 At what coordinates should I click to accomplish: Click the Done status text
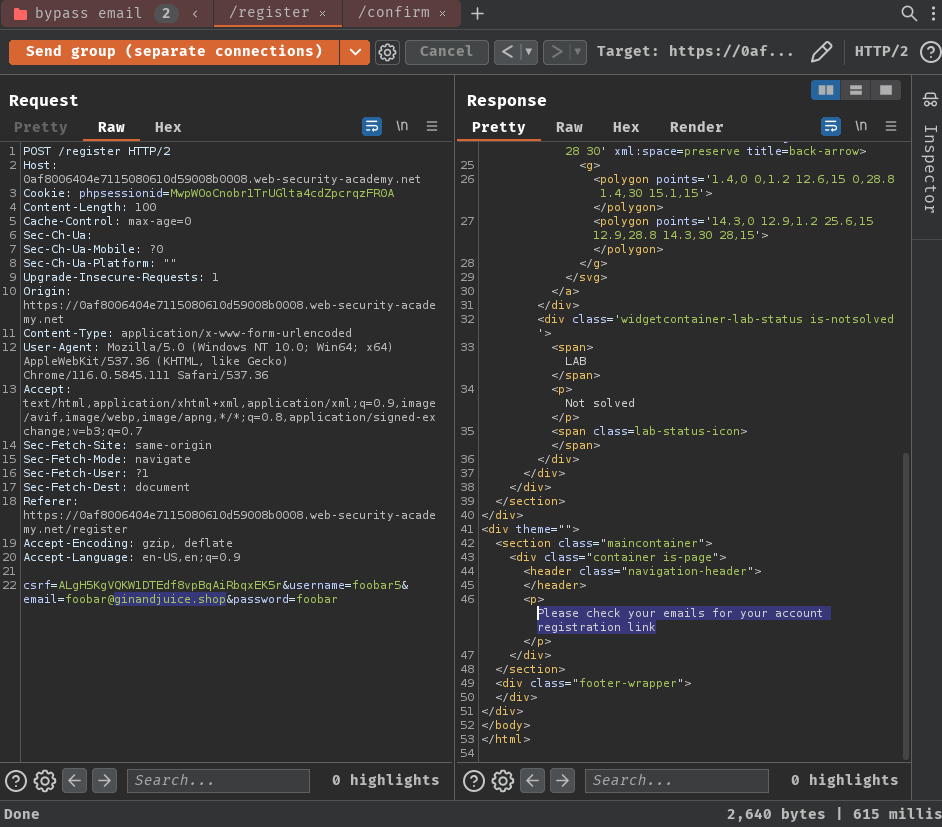click(22, 814)
